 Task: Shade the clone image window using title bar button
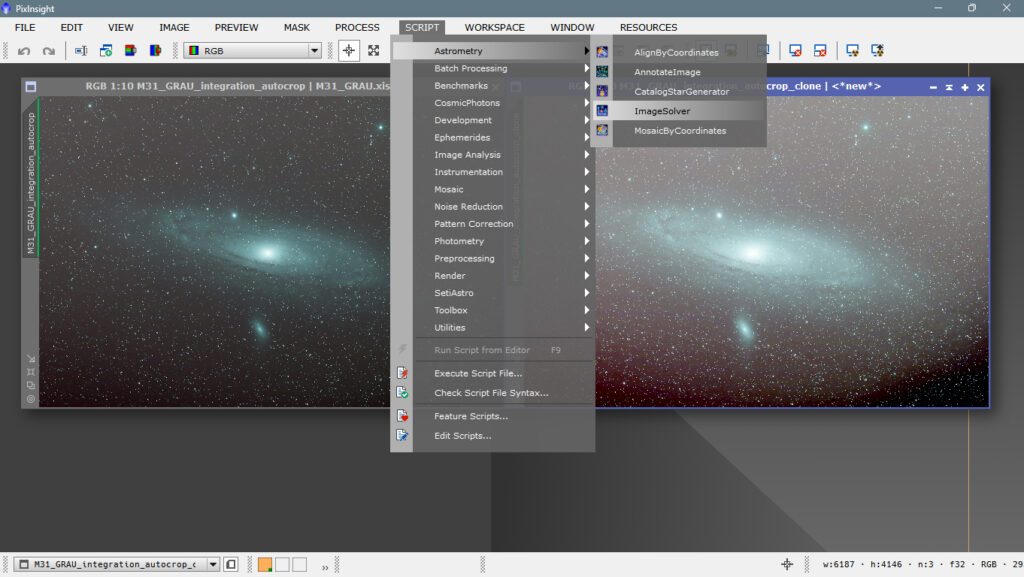pos(949,87)
